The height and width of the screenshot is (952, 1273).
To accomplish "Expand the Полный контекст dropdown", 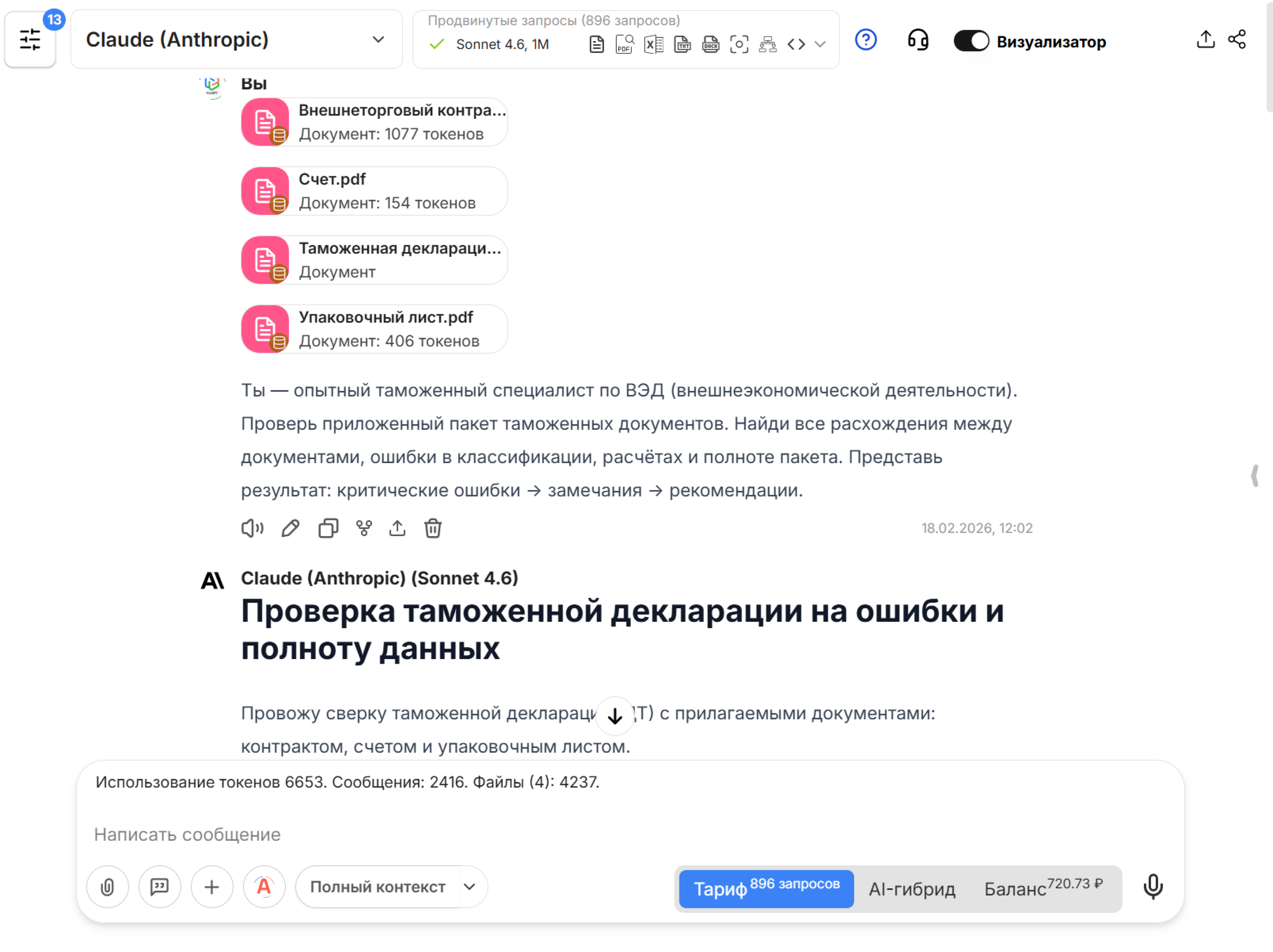I will (391, 886).
